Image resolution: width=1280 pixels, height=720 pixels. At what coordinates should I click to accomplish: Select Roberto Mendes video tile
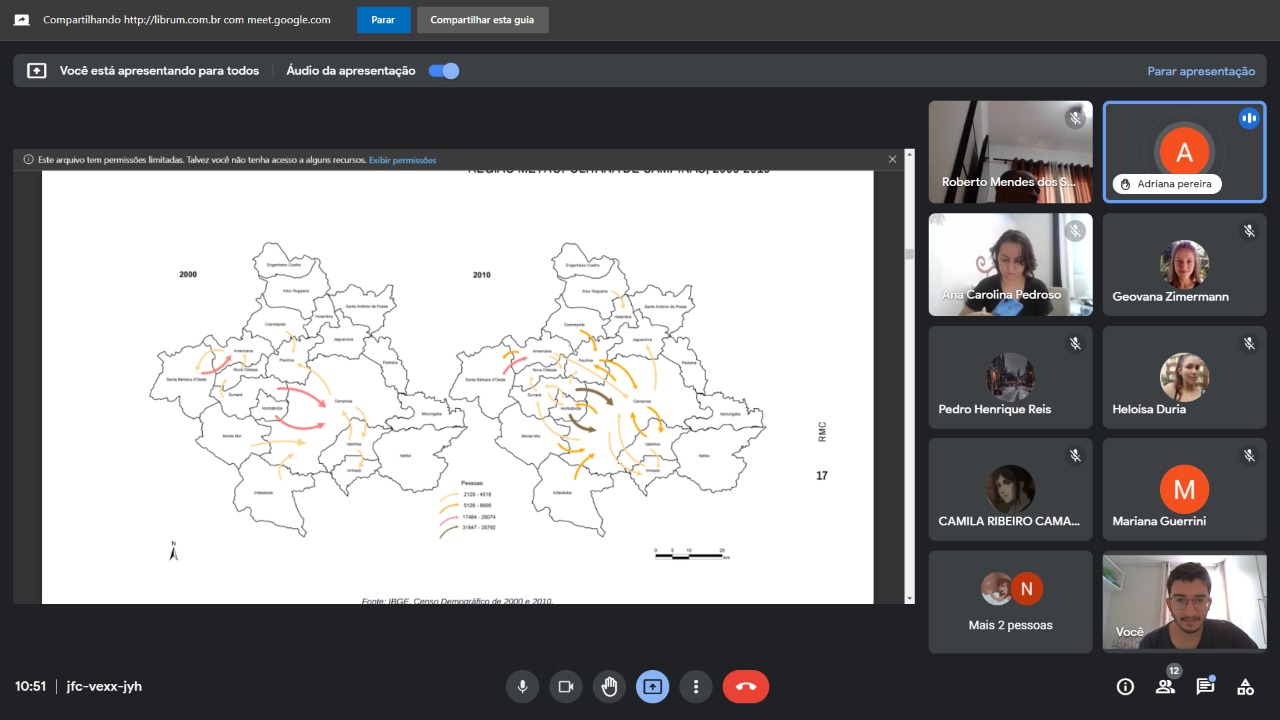(1011, 152)
